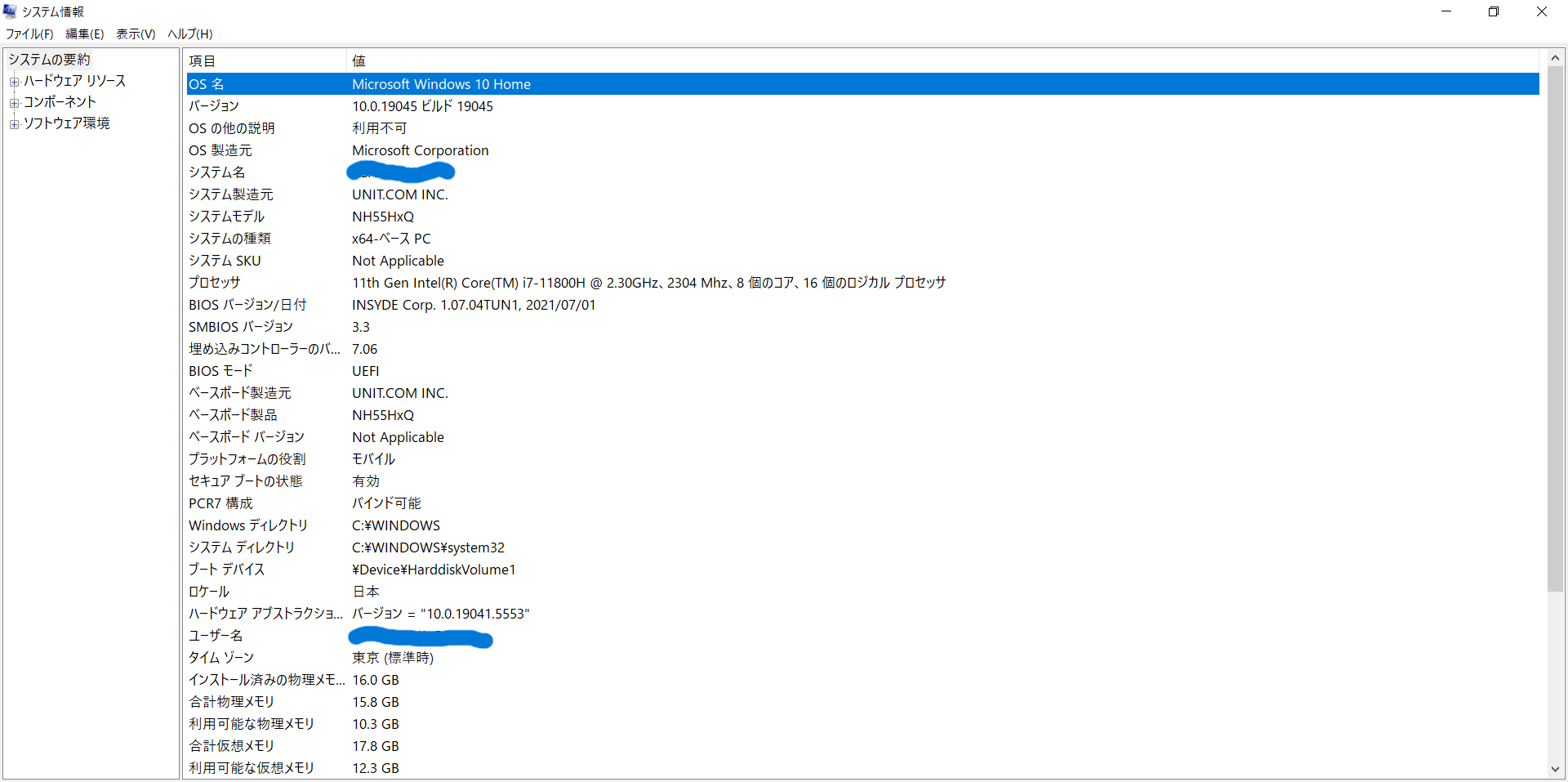Select the ユーザー名 row

tap(863, 636)
